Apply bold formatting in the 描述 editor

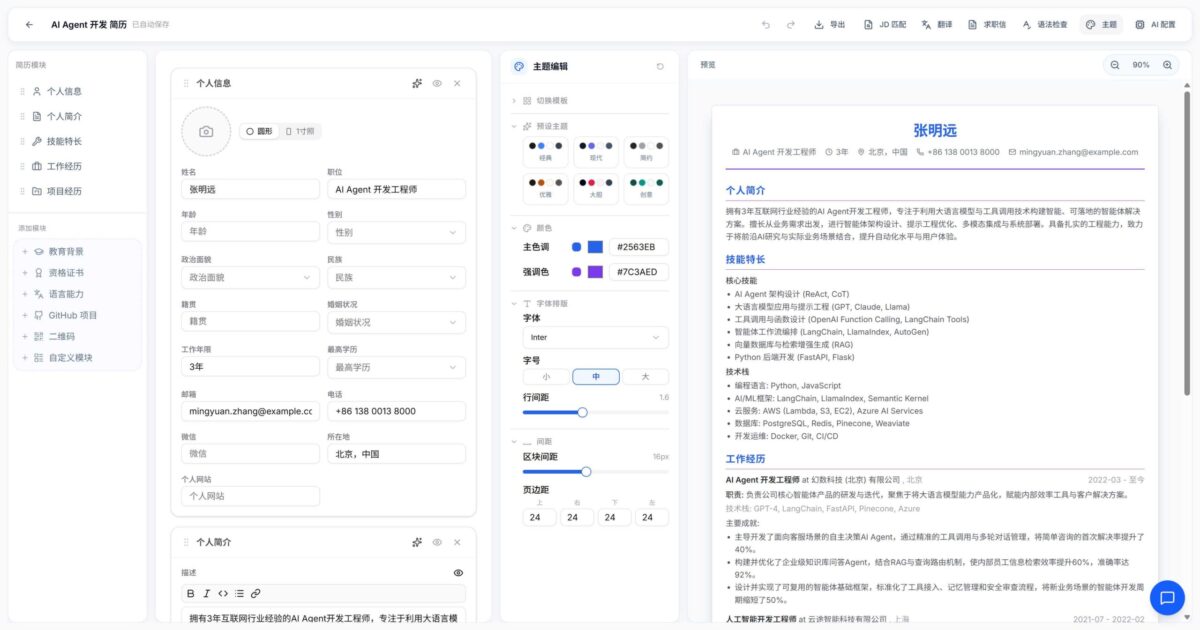[191, 593]
